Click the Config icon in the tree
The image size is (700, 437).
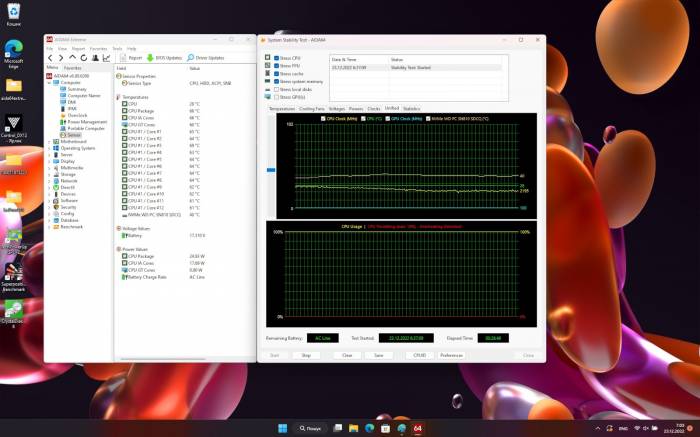pos(56,214)
